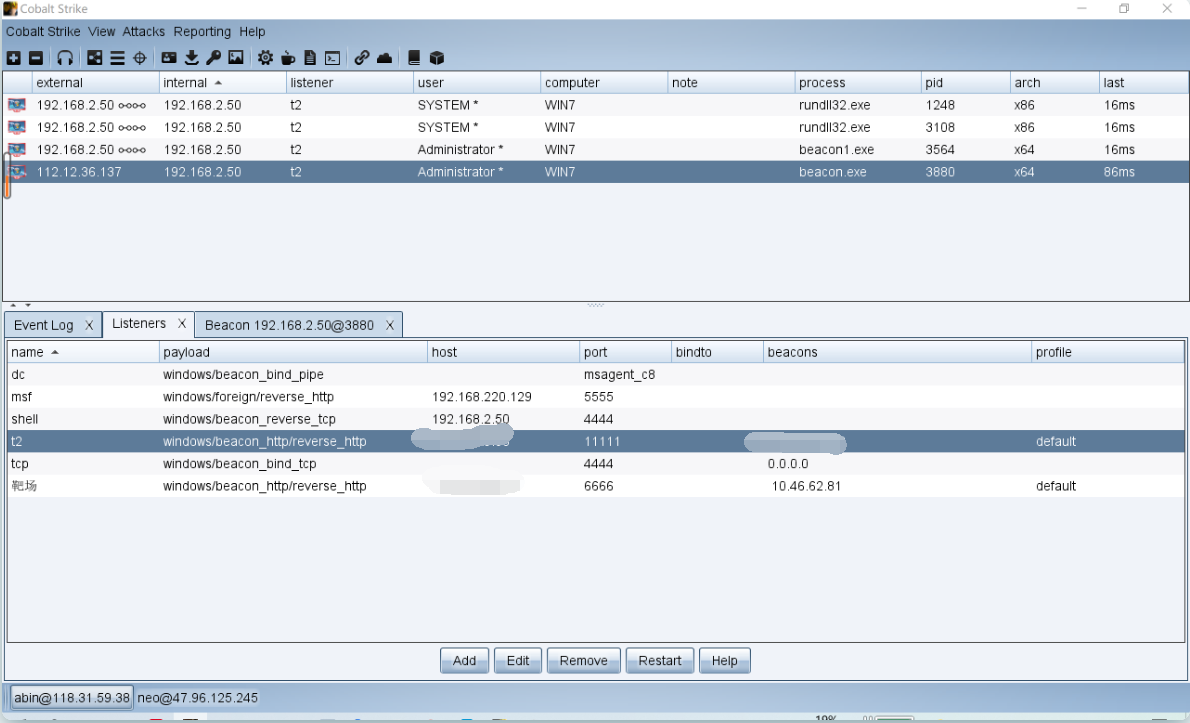Switch to abin@118.31.59.38 server connection
This screenshot has height=723, width=1190.
(72, 697)
